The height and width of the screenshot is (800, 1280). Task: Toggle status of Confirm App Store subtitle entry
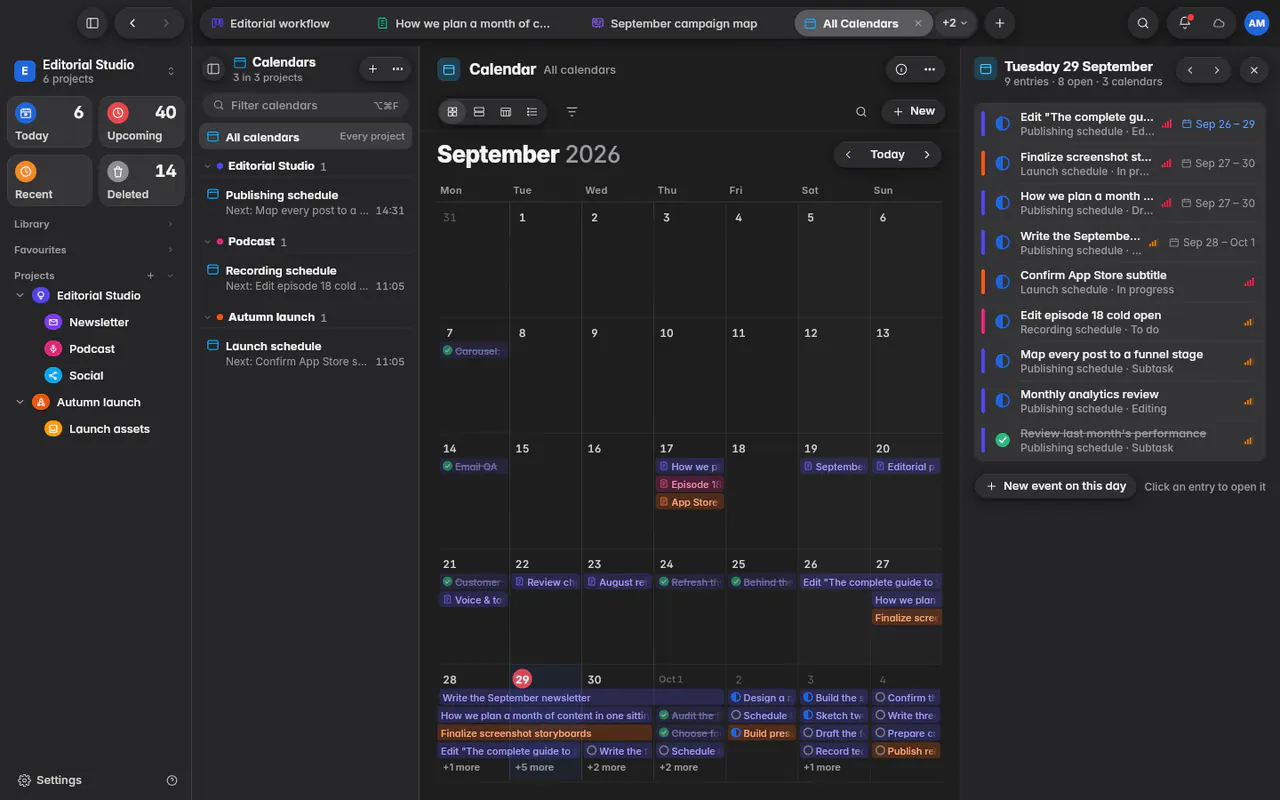pyautogui.click(x=1003, y=282)
